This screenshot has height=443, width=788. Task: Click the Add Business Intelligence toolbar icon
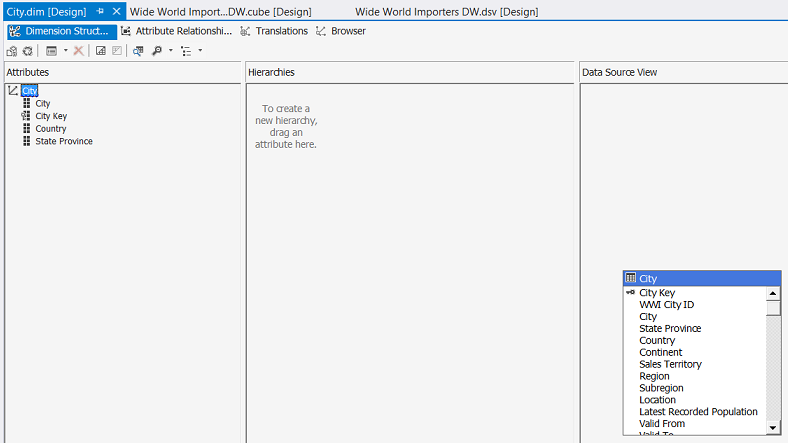[x=12, y=51]
